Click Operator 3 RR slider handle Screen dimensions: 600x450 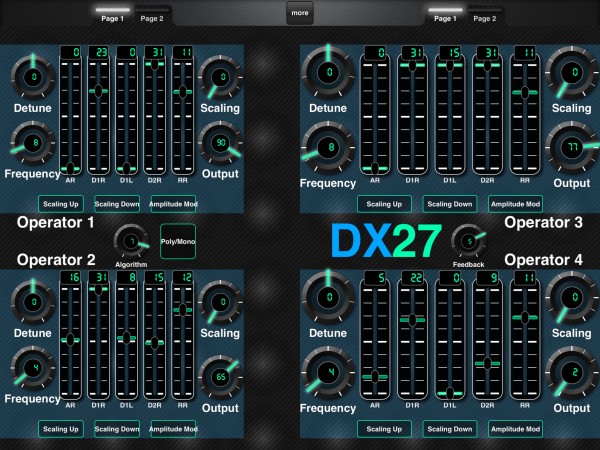click(525, 92)
